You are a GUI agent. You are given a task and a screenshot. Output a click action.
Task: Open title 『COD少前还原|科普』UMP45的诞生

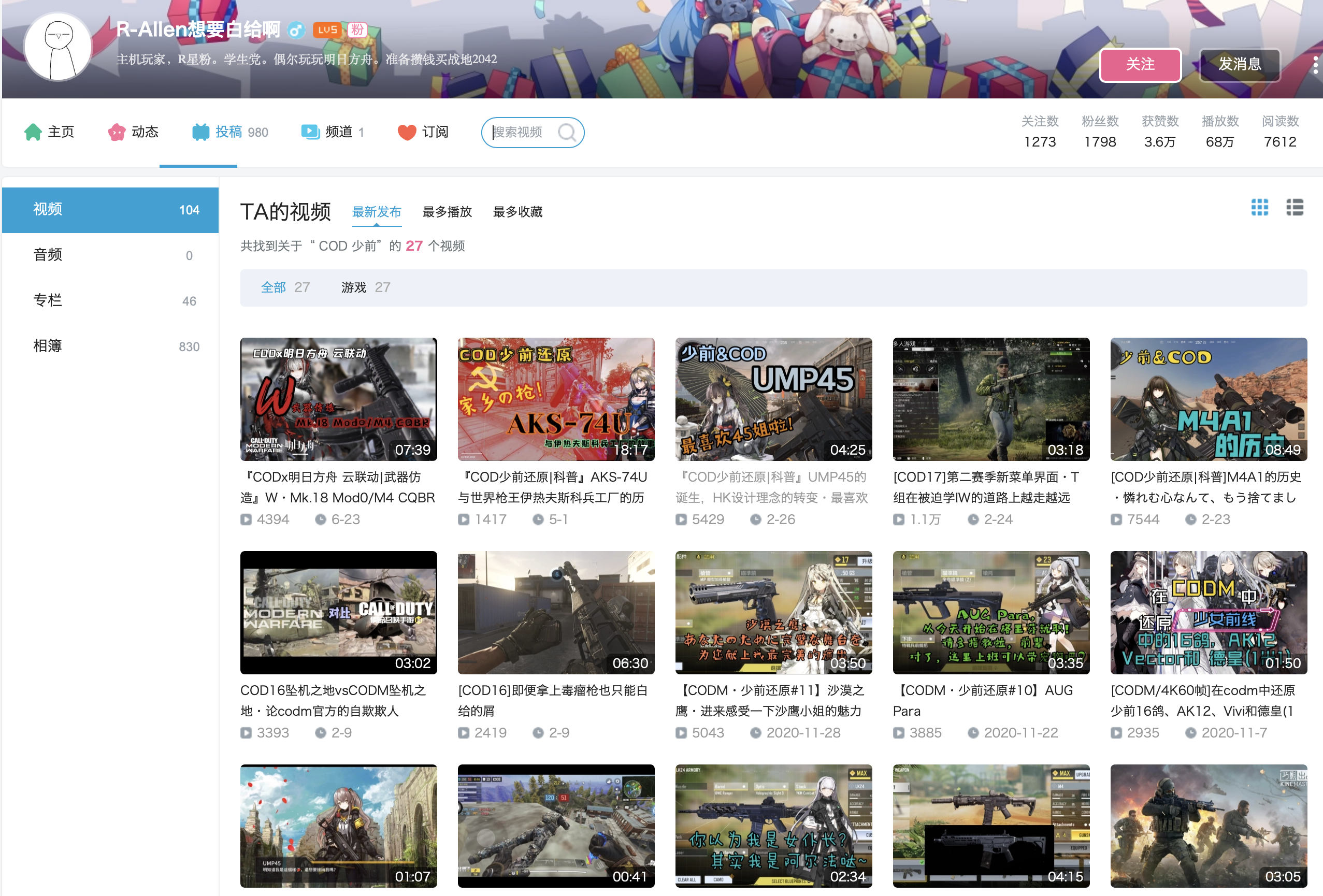[772, 487]
